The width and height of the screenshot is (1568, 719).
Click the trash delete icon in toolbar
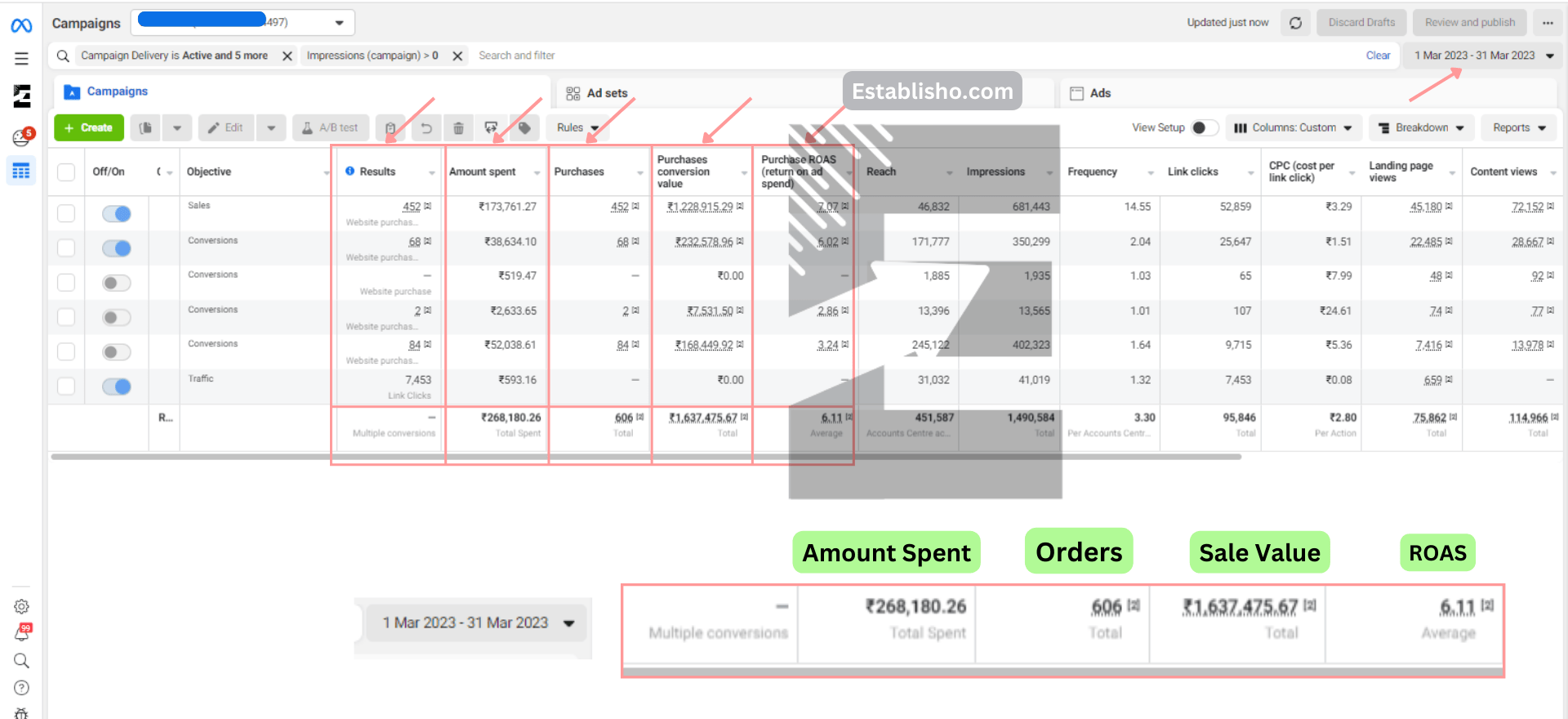458,128
